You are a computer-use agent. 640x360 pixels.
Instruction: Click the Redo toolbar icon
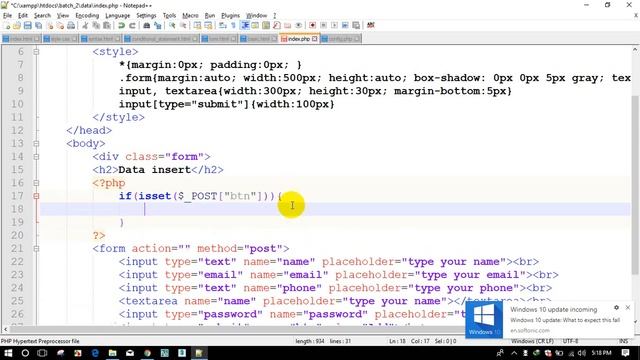[x=132, y=25]
